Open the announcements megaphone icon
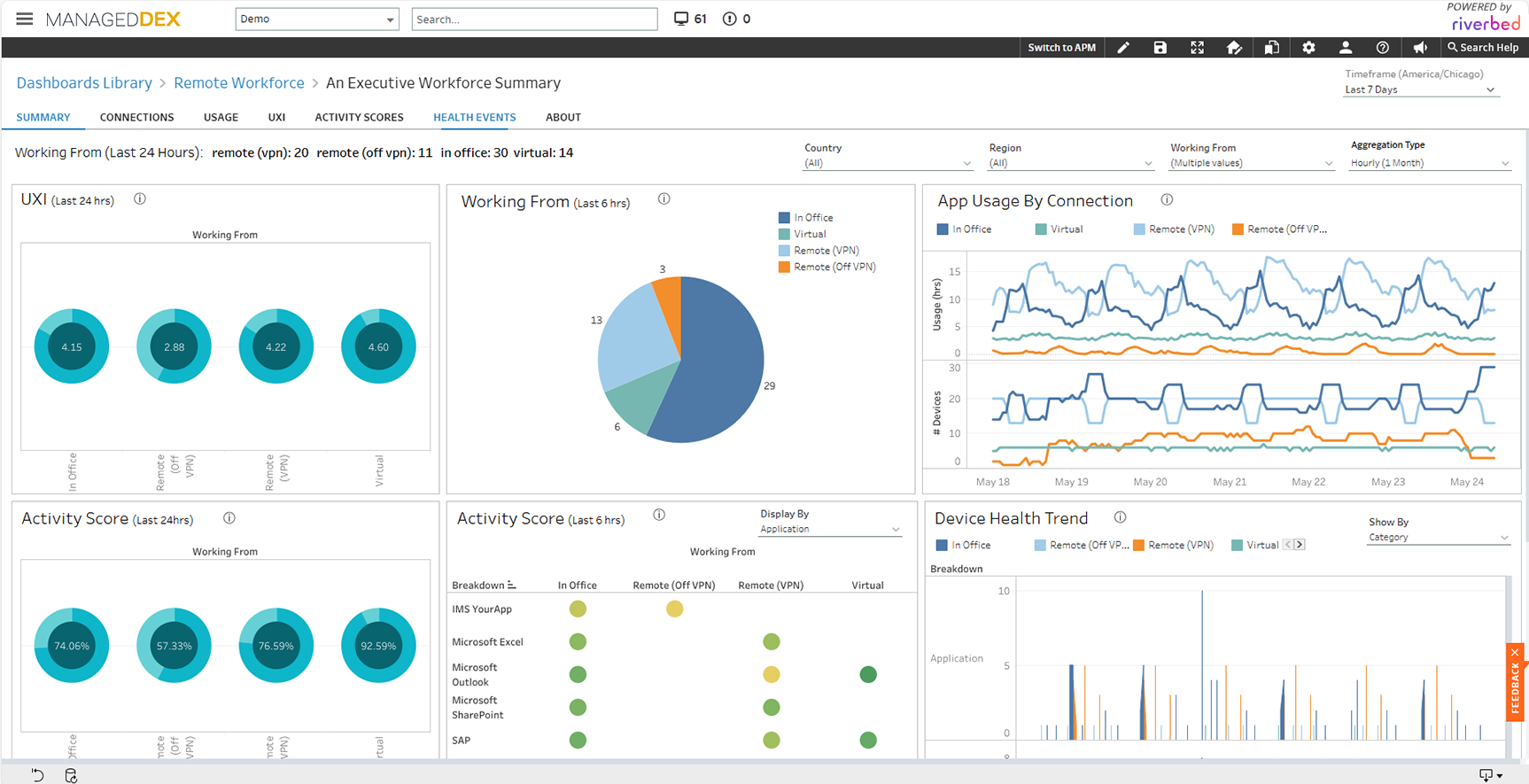 1419,48
